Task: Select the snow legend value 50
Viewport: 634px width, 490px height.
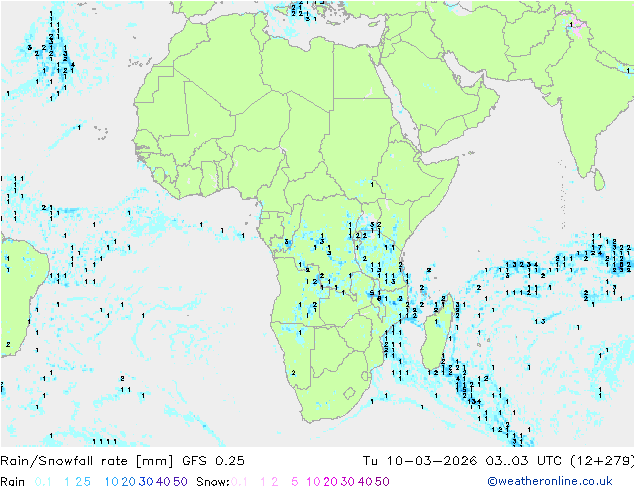Action: point(382,482)
